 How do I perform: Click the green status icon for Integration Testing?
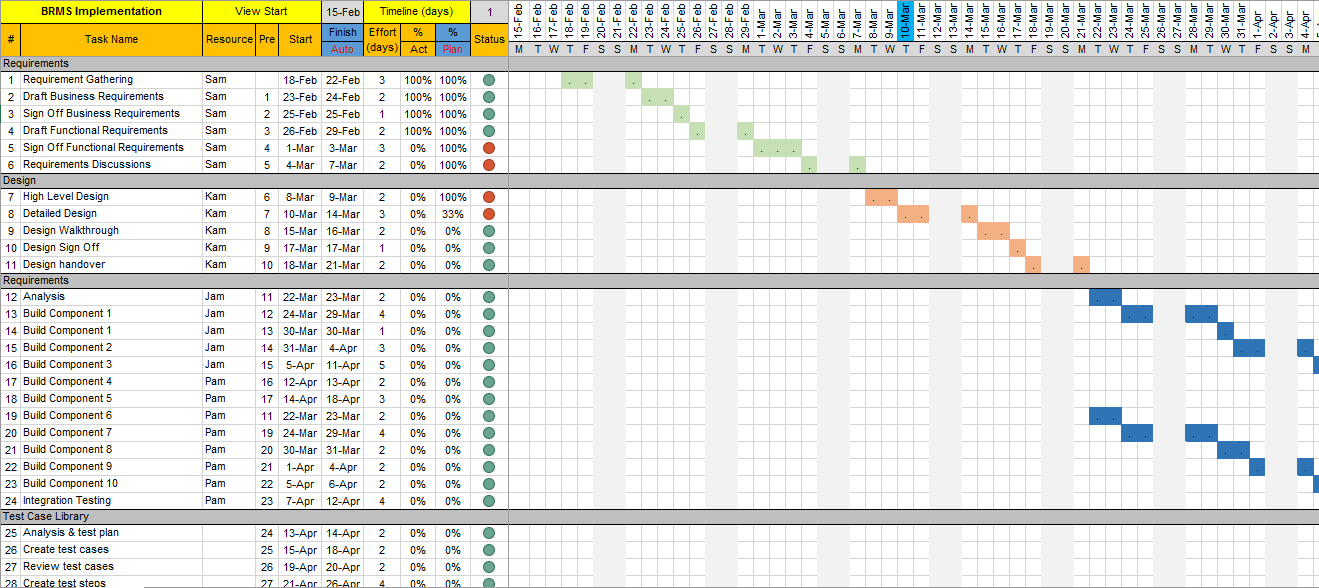click(x=488, y=500)
